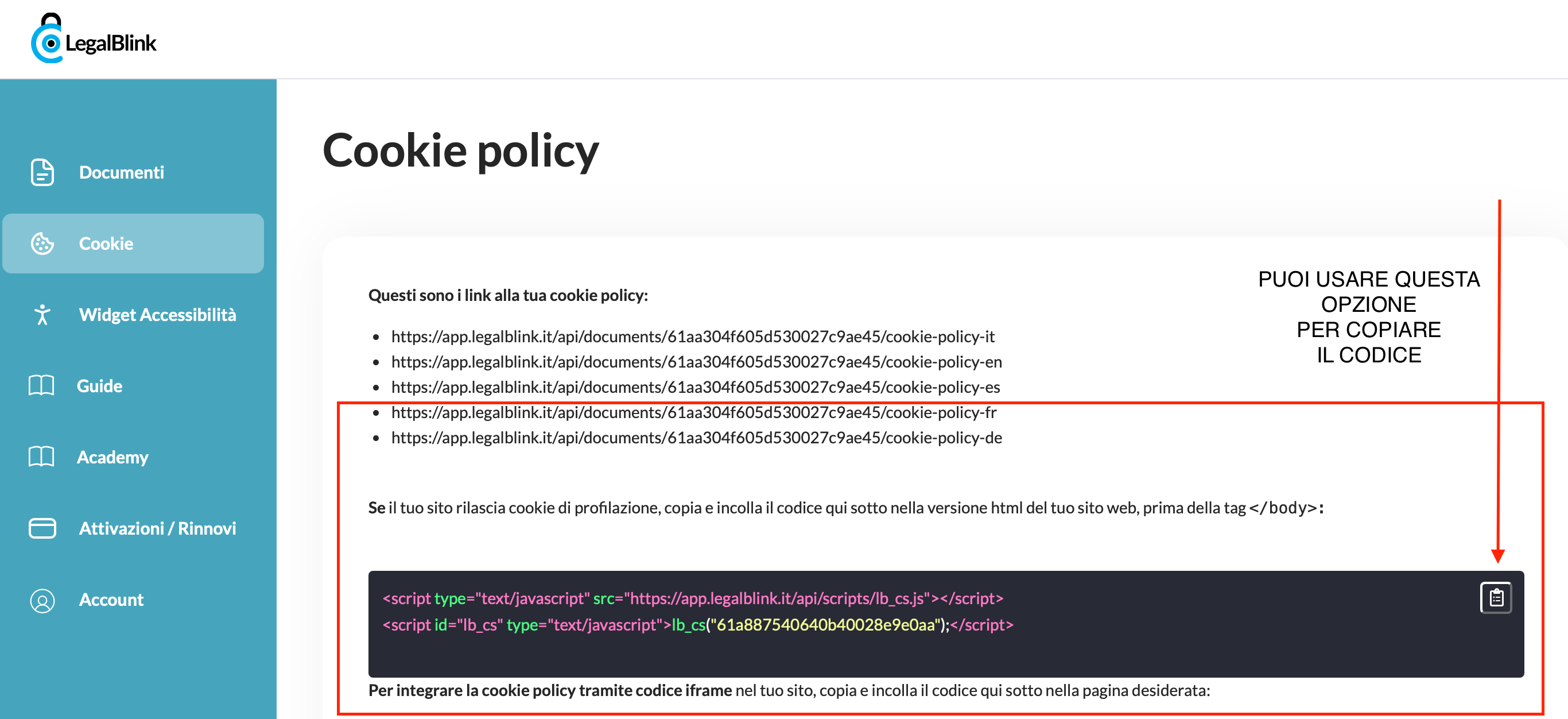
Task: Click the Cookie policy heading
Action: point(461,152)
